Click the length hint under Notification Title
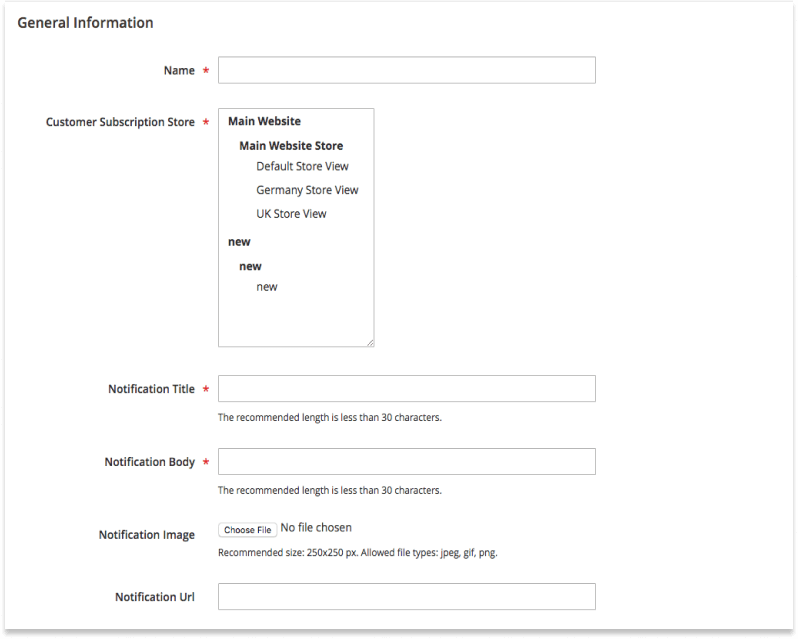 pyautogui.click(x=330, y=418)
